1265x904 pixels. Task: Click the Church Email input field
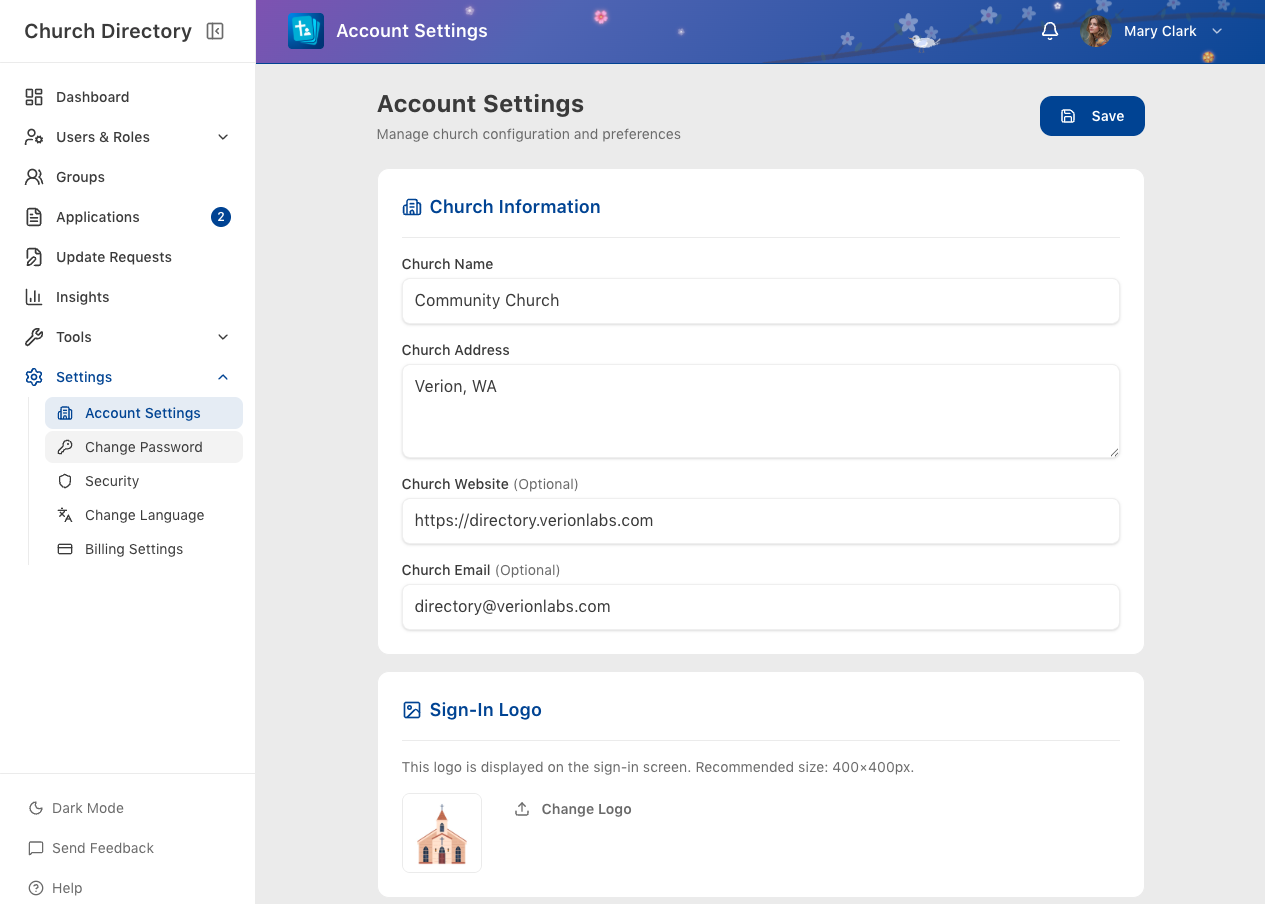760,607
